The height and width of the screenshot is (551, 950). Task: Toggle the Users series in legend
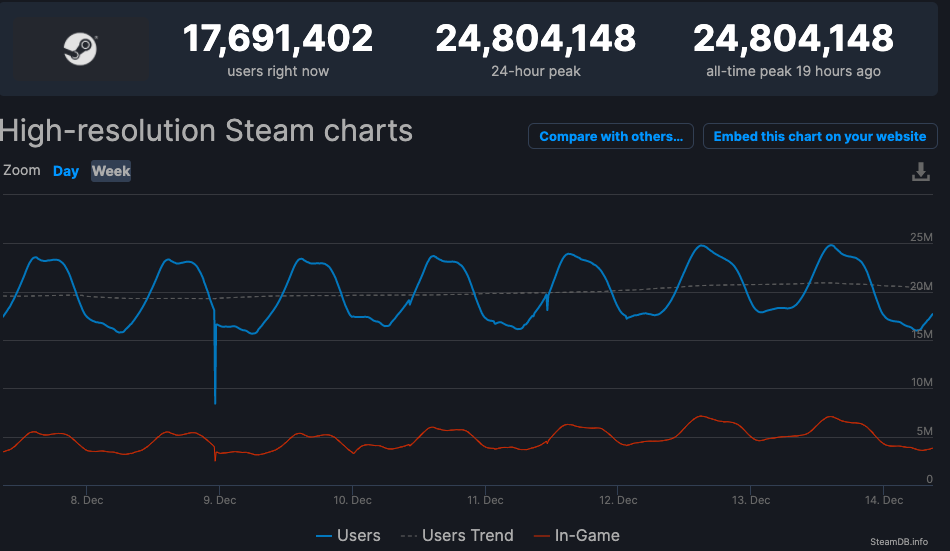(x=348, y=536)
